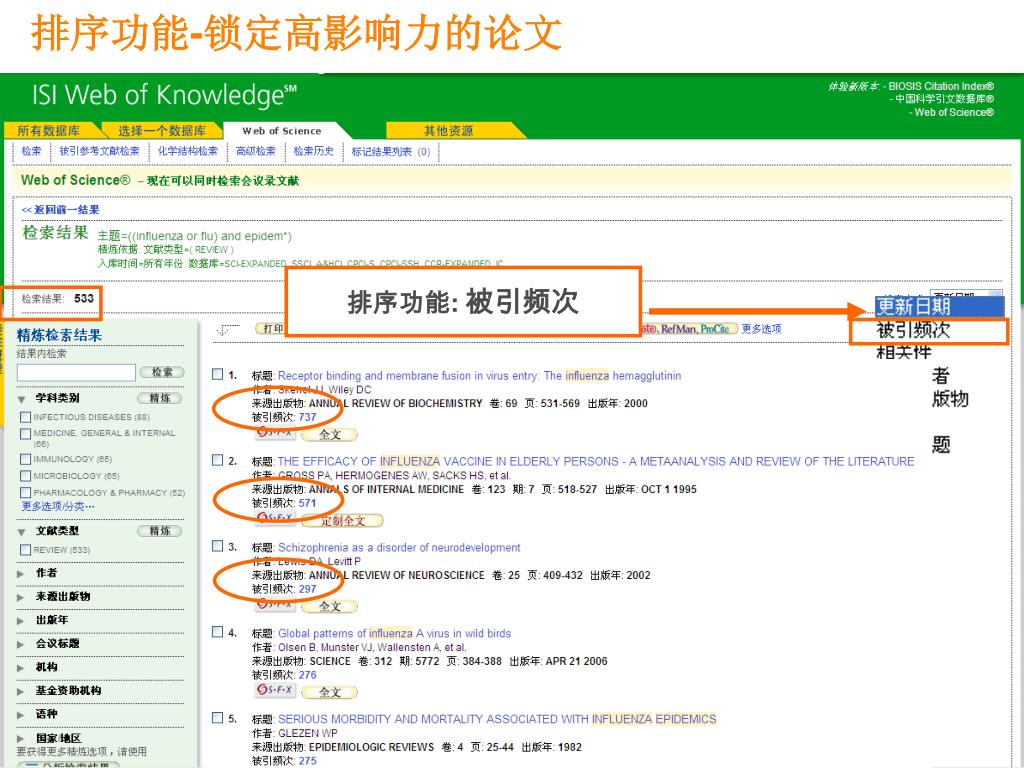
Task: Click citation count 297
Action: (x=308, y=588)
